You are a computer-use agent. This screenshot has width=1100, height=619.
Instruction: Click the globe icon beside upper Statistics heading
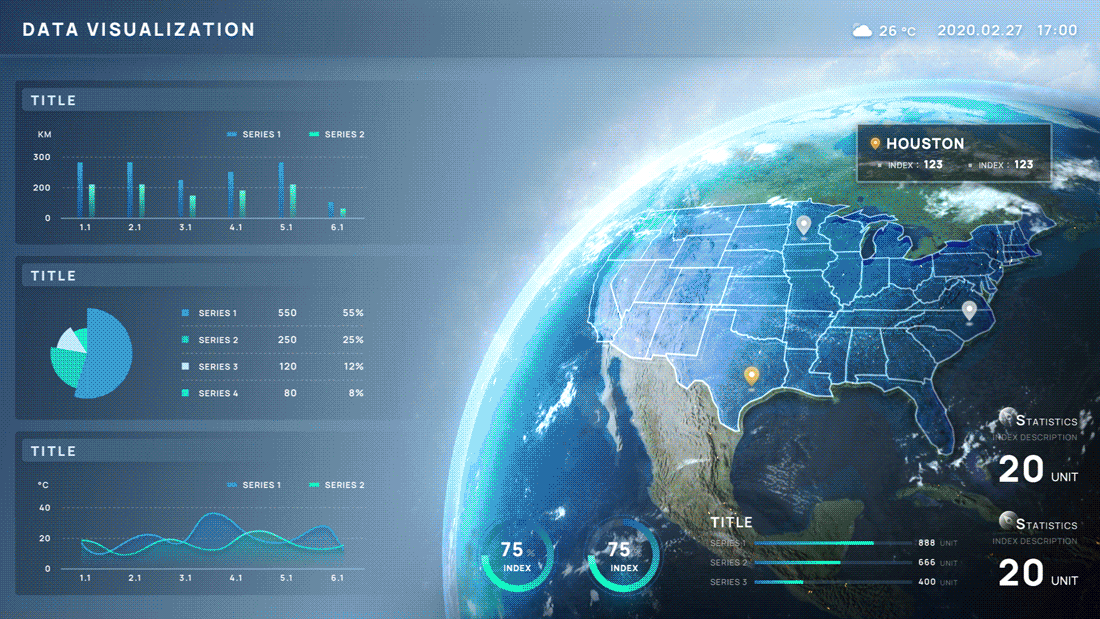pos(1007,417)
